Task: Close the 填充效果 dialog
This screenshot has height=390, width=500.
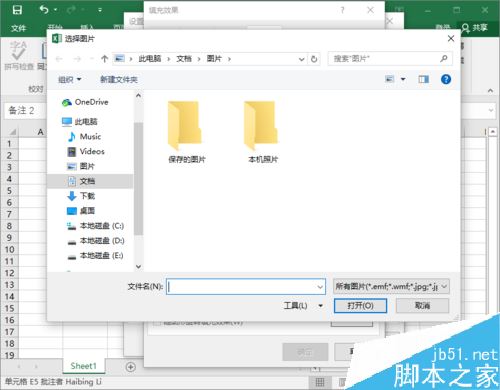Action: coord(370,10)
